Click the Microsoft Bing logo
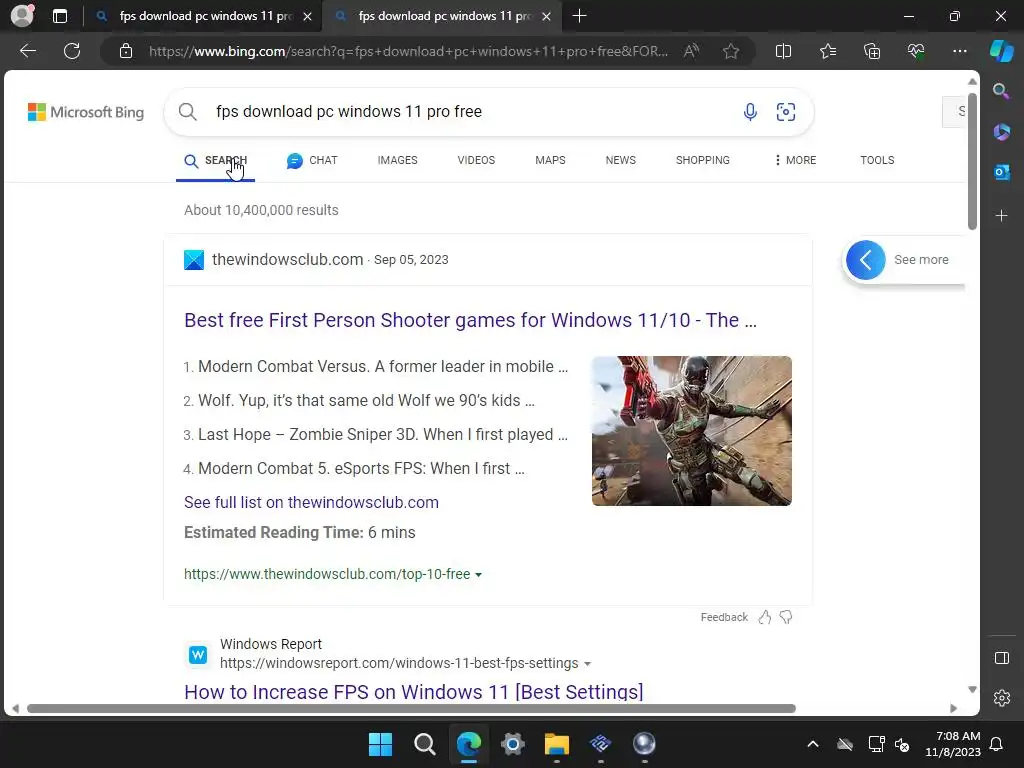The height and width of the screenshot is (768, 1024). pyautogui.click(x=86, y=112)
